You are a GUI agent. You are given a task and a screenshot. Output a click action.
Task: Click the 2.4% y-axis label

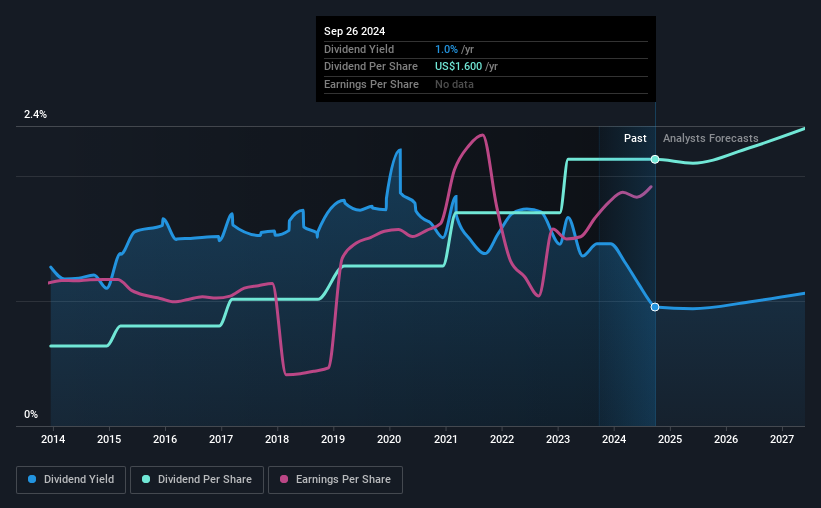click(35, 114)
